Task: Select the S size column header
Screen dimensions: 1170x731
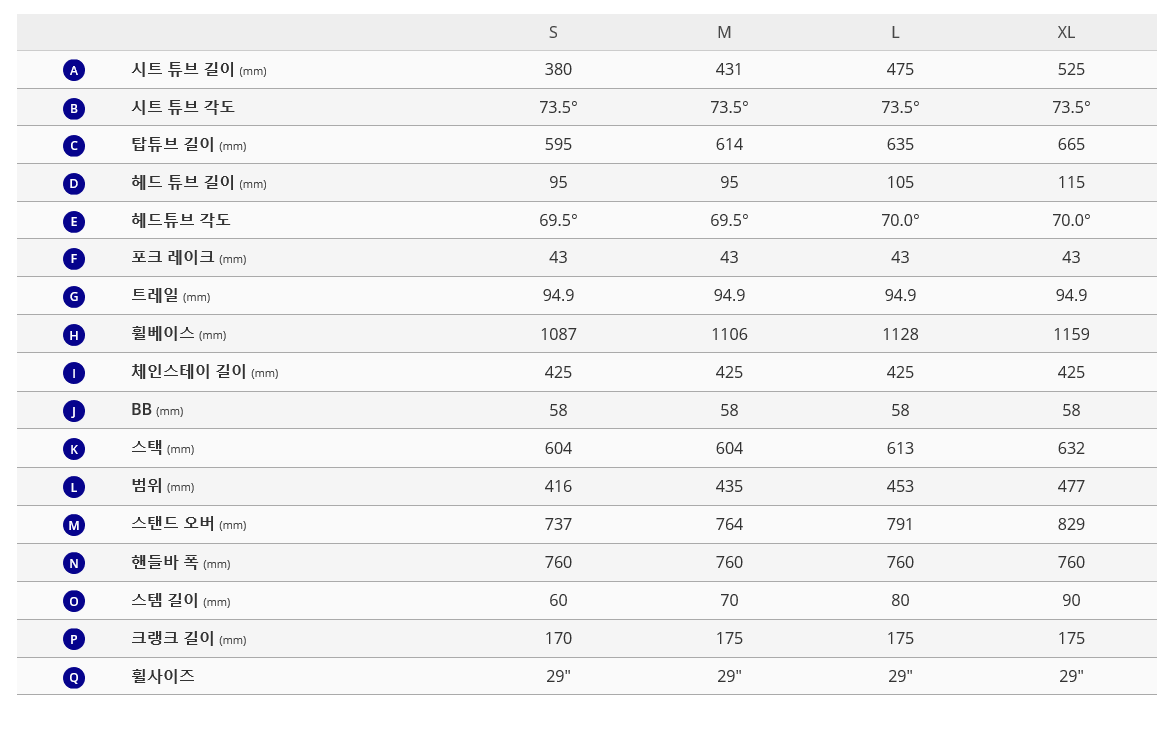Action: tap(553, 32)
